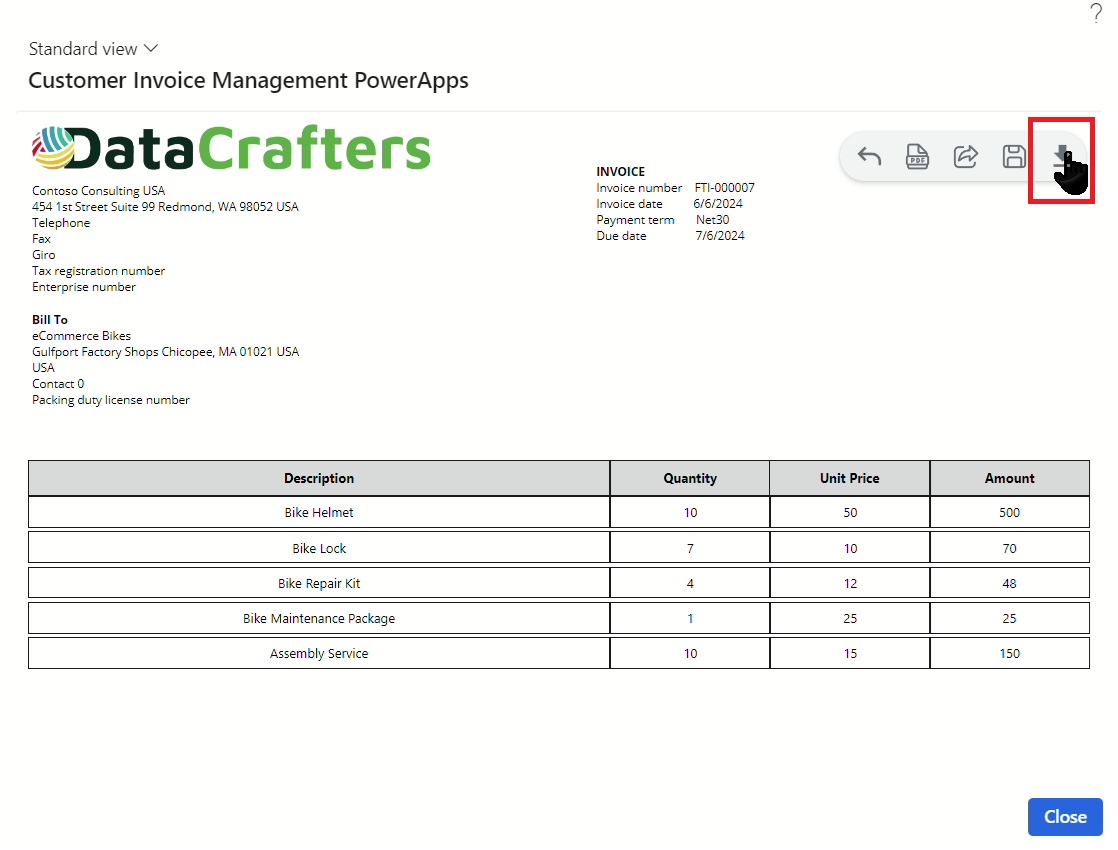Export the invoice using the PDF icon
1118x850 pixels.
point(917,157)
